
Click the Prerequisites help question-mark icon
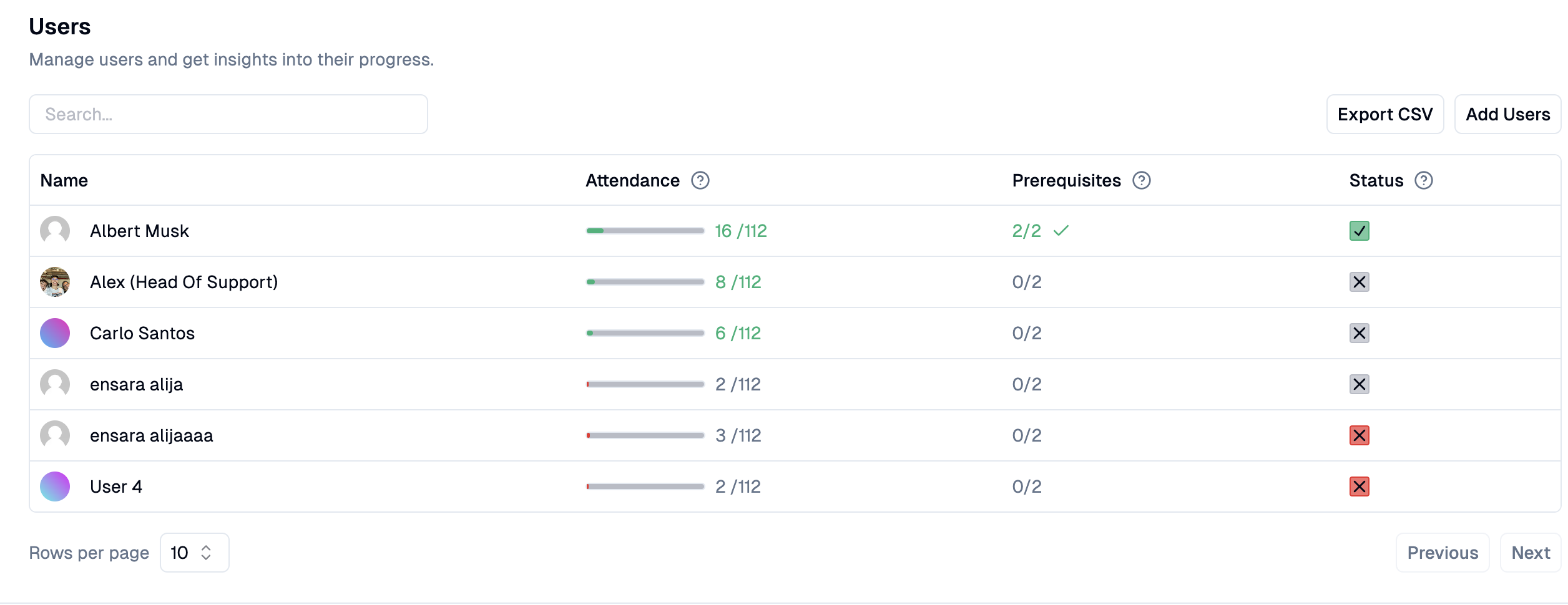(1142, 180)
